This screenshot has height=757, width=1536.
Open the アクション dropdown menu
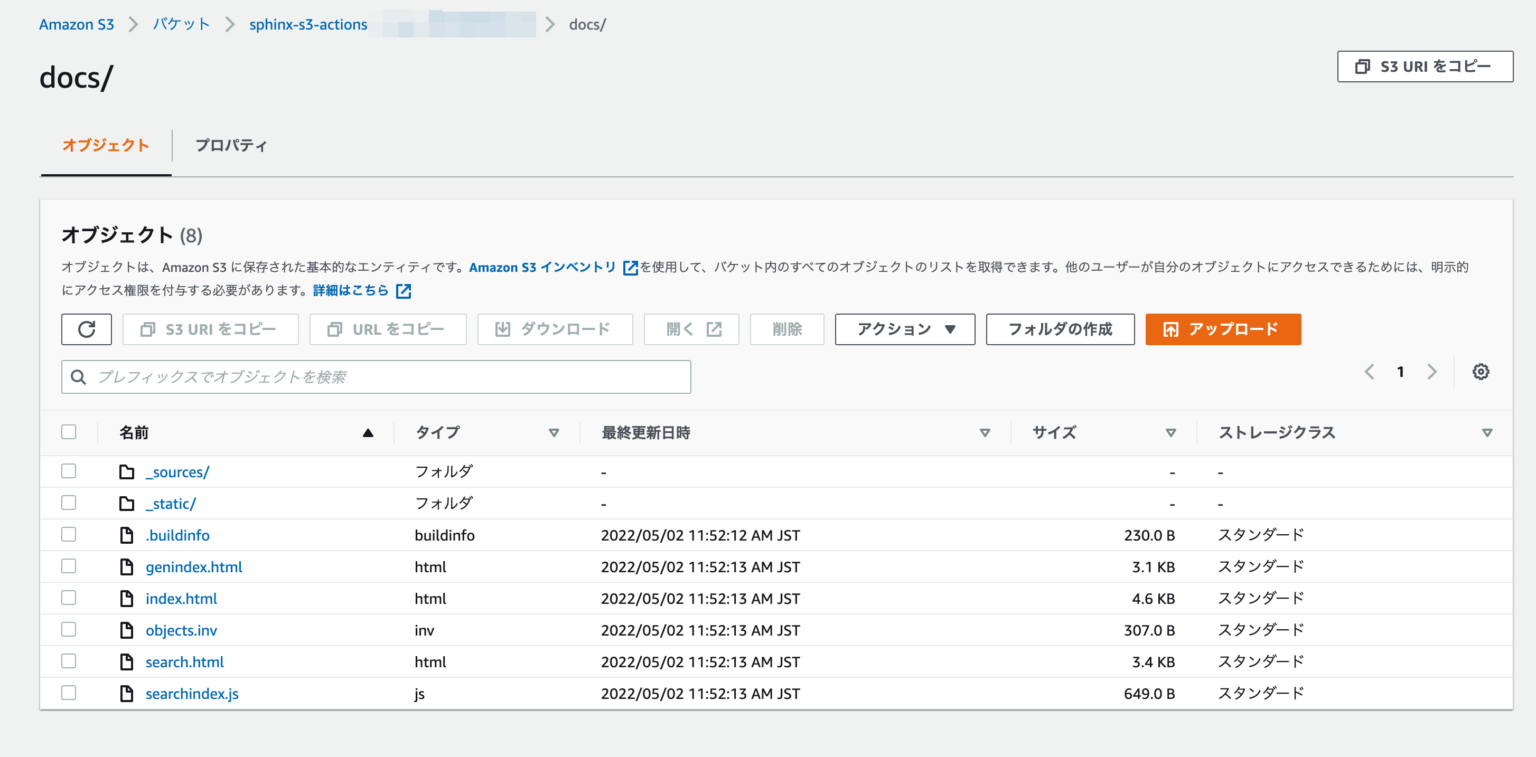[x=905, y=329]
